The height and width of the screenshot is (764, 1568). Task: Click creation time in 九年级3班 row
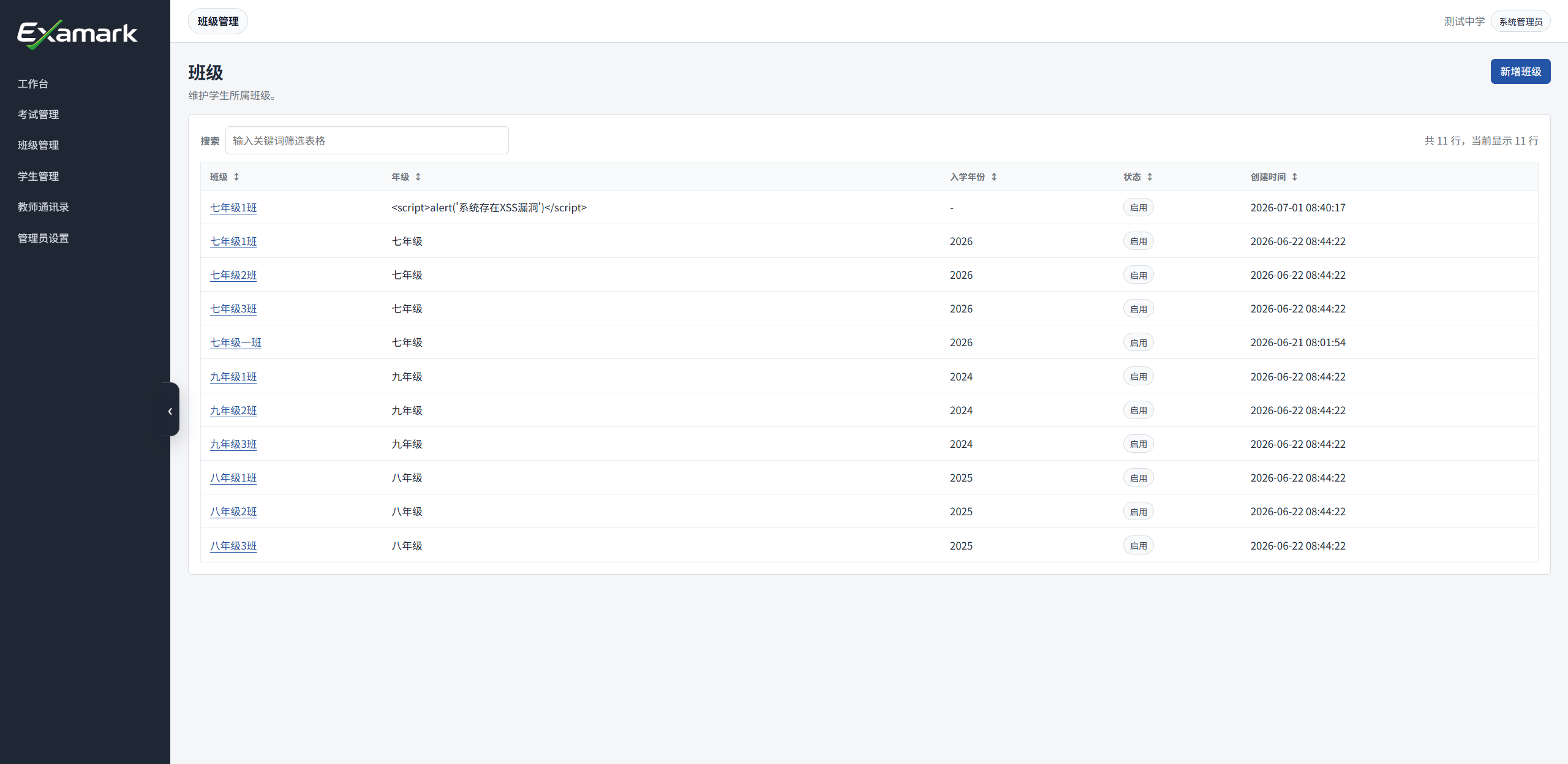click(x=1298, y=444)
